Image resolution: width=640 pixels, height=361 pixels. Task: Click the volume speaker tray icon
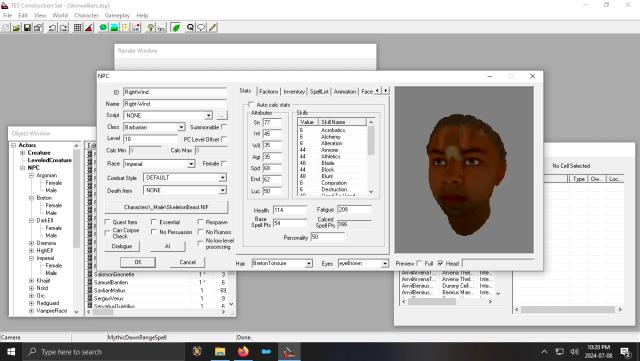(575, 352)
